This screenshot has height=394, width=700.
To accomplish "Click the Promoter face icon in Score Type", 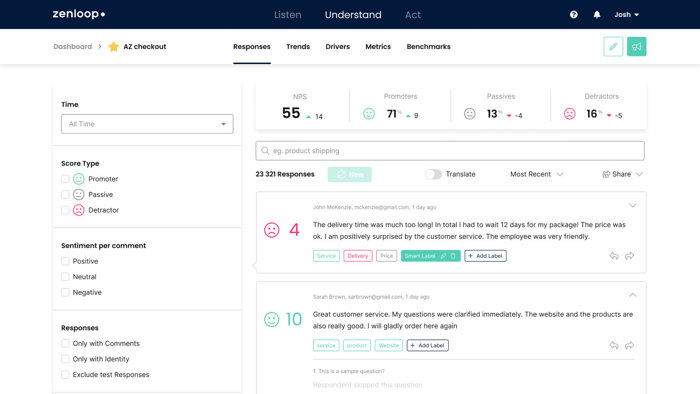I will (x=79, y=179).
